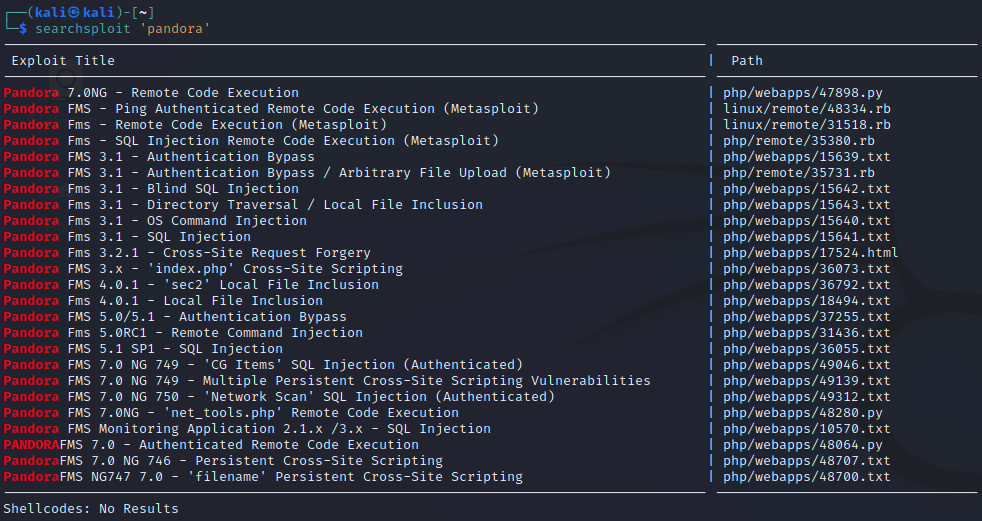Select path php/webapps/15643.txt
Viewport: 982px width, 521px height.
(807, 205)
